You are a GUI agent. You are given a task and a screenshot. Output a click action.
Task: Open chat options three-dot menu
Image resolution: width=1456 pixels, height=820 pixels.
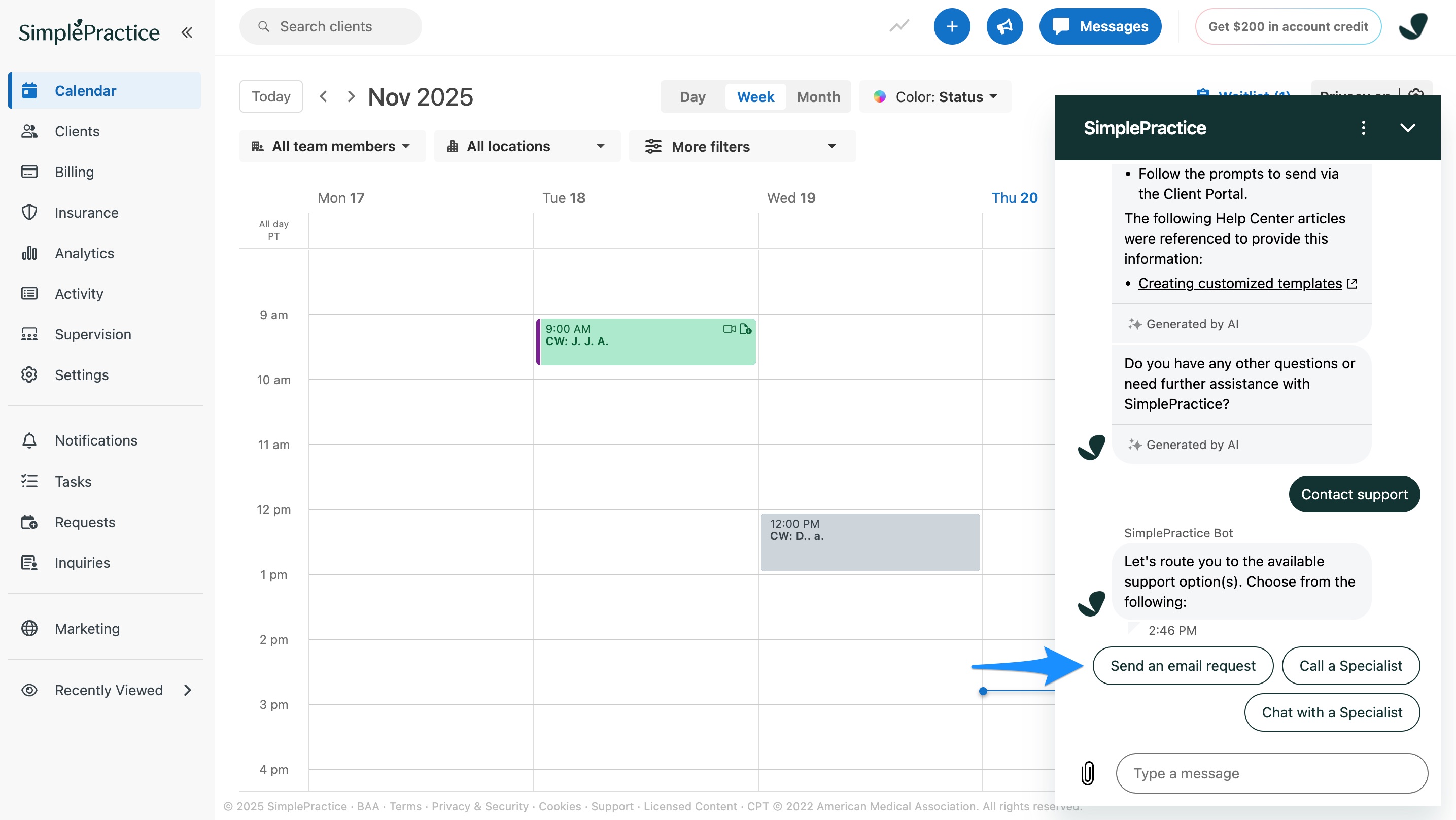click(1363, 128)
